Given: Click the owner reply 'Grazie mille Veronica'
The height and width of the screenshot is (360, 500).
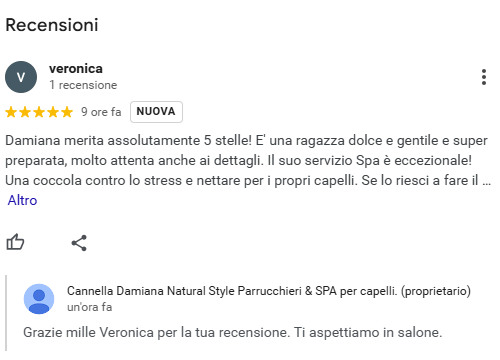Looking at the screenshot, I should coord(232,332).
